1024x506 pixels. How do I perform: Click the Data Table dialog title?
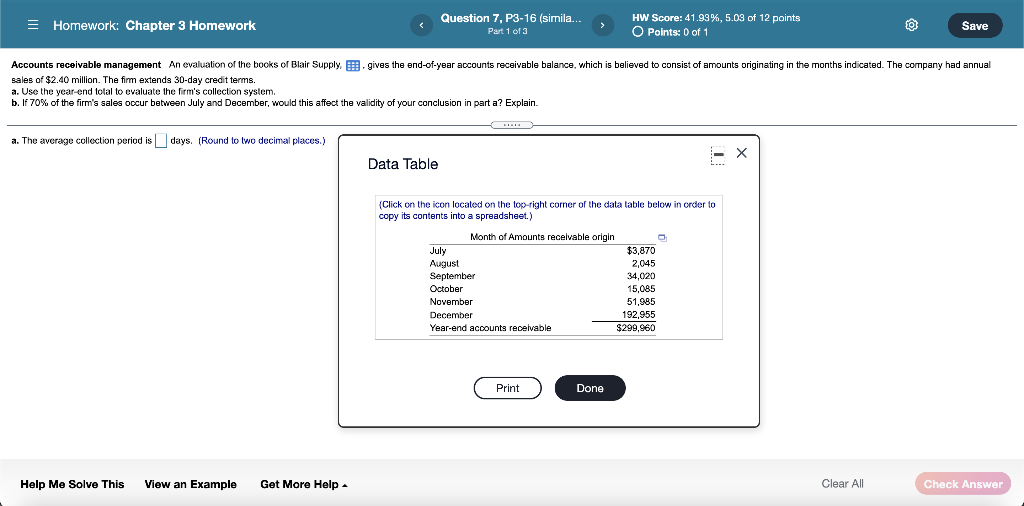pyautogui.click(x=403, y=164)
